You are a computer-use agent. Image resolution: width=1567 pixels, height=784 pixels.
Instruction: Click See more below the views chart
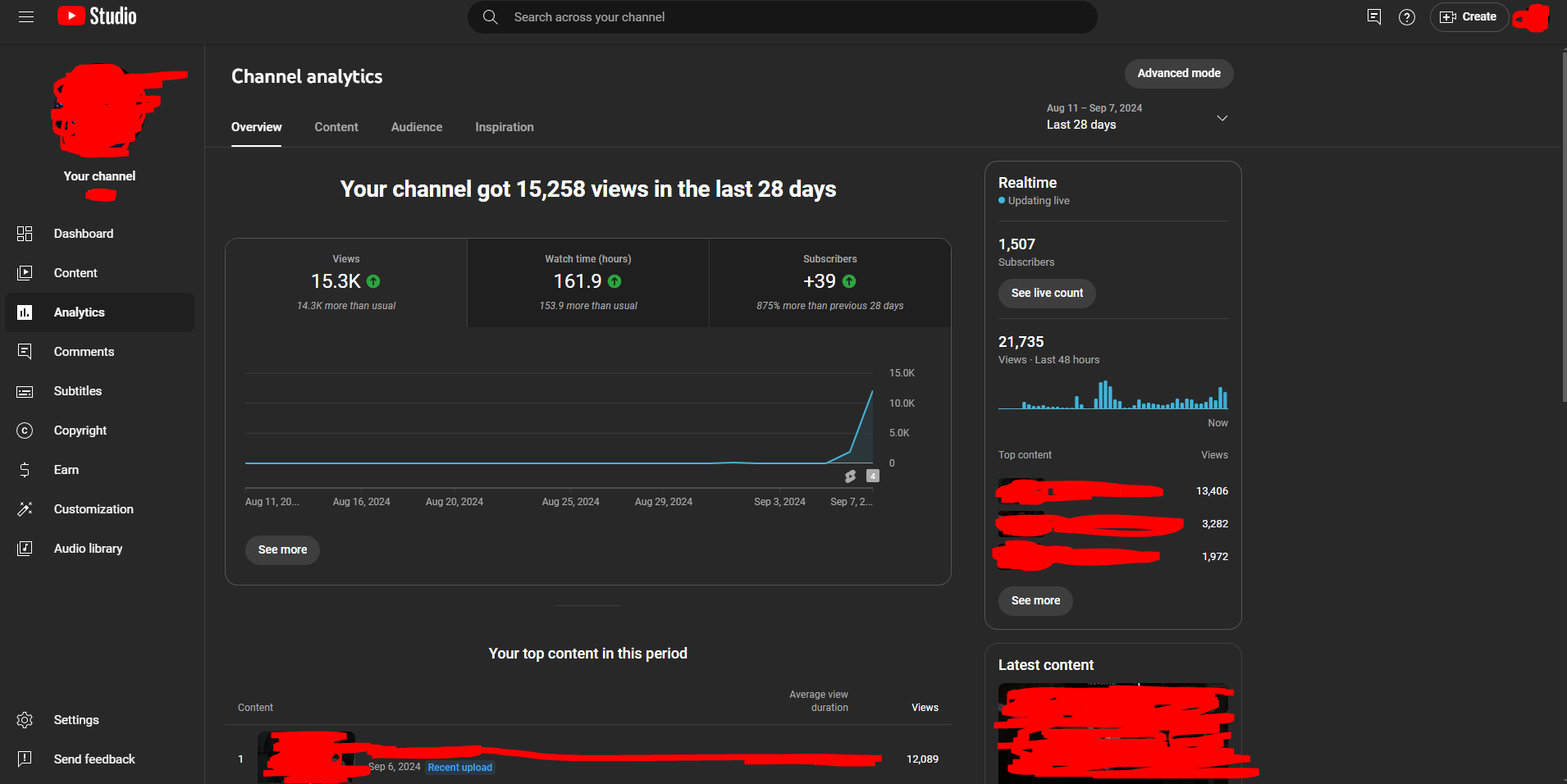click(282, 549)
